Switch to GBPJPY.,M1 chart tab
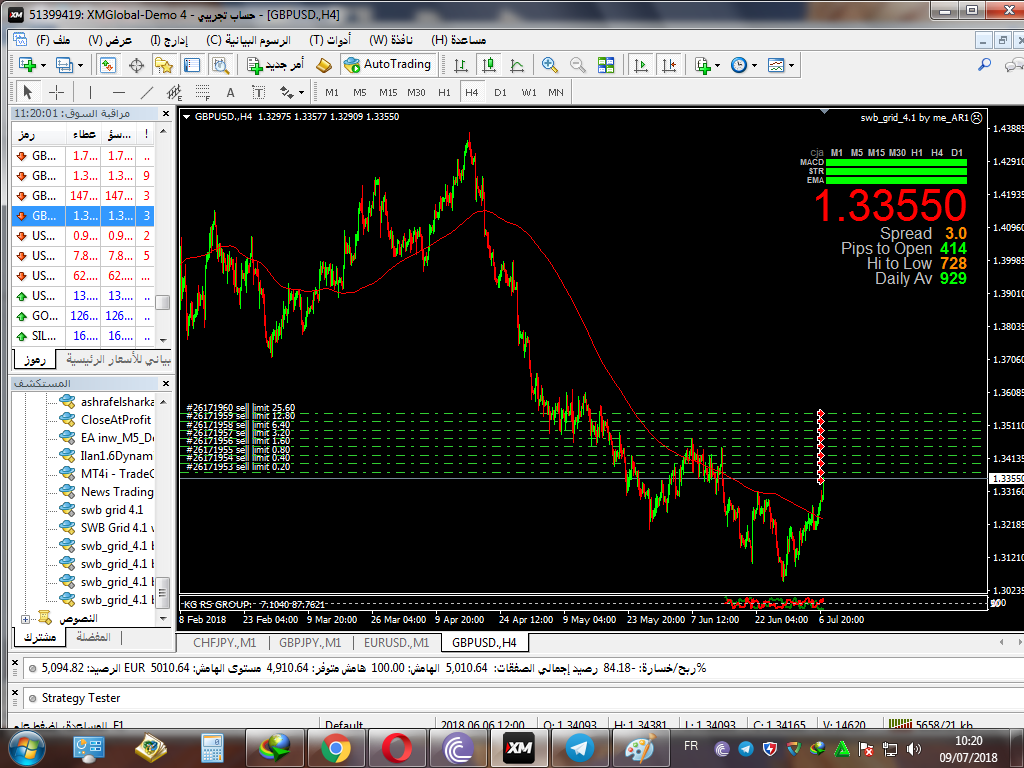Viewport: 1024px width, 768px height. (310, 643)
